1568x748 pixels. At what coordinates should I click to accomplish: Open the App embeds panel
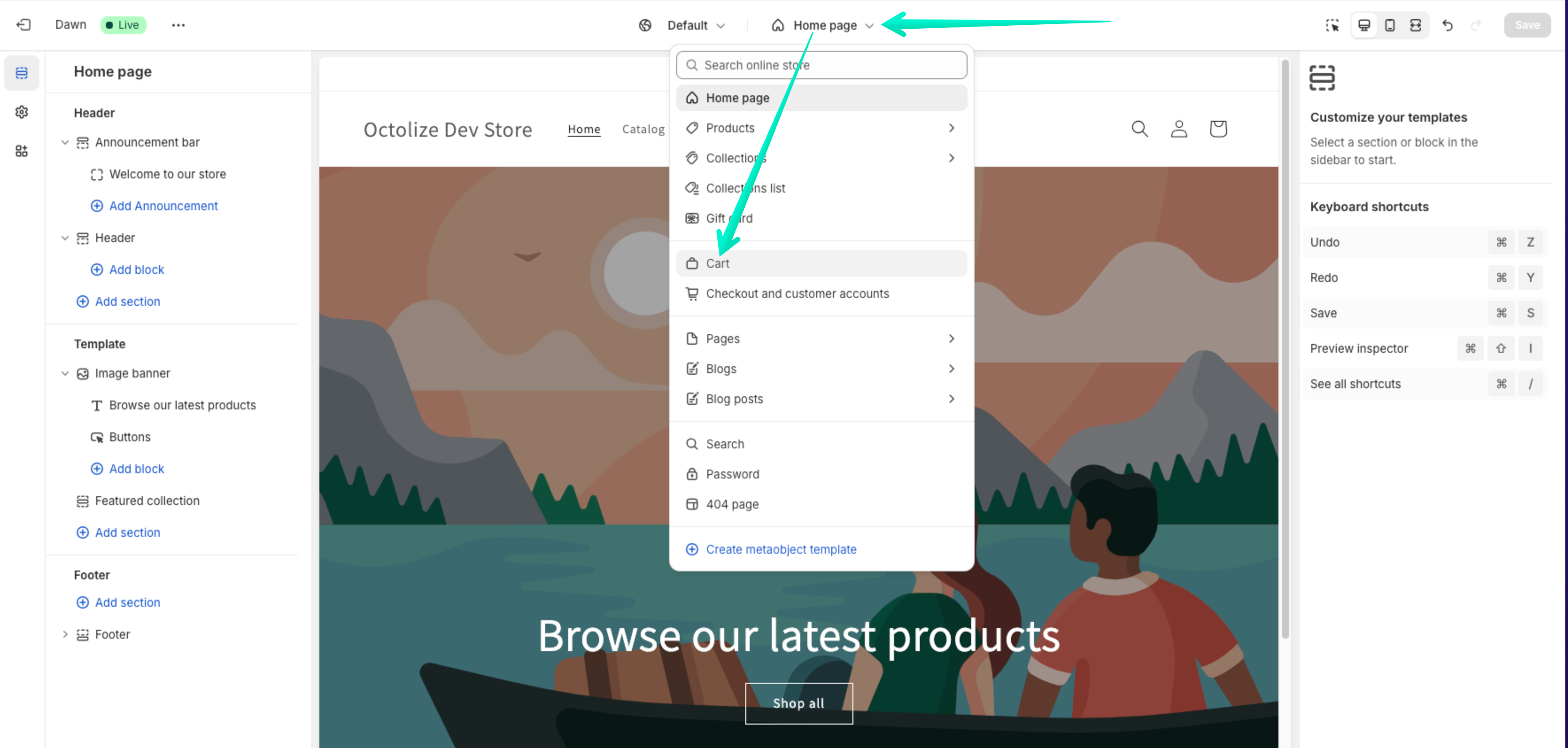tap(21, 151)
